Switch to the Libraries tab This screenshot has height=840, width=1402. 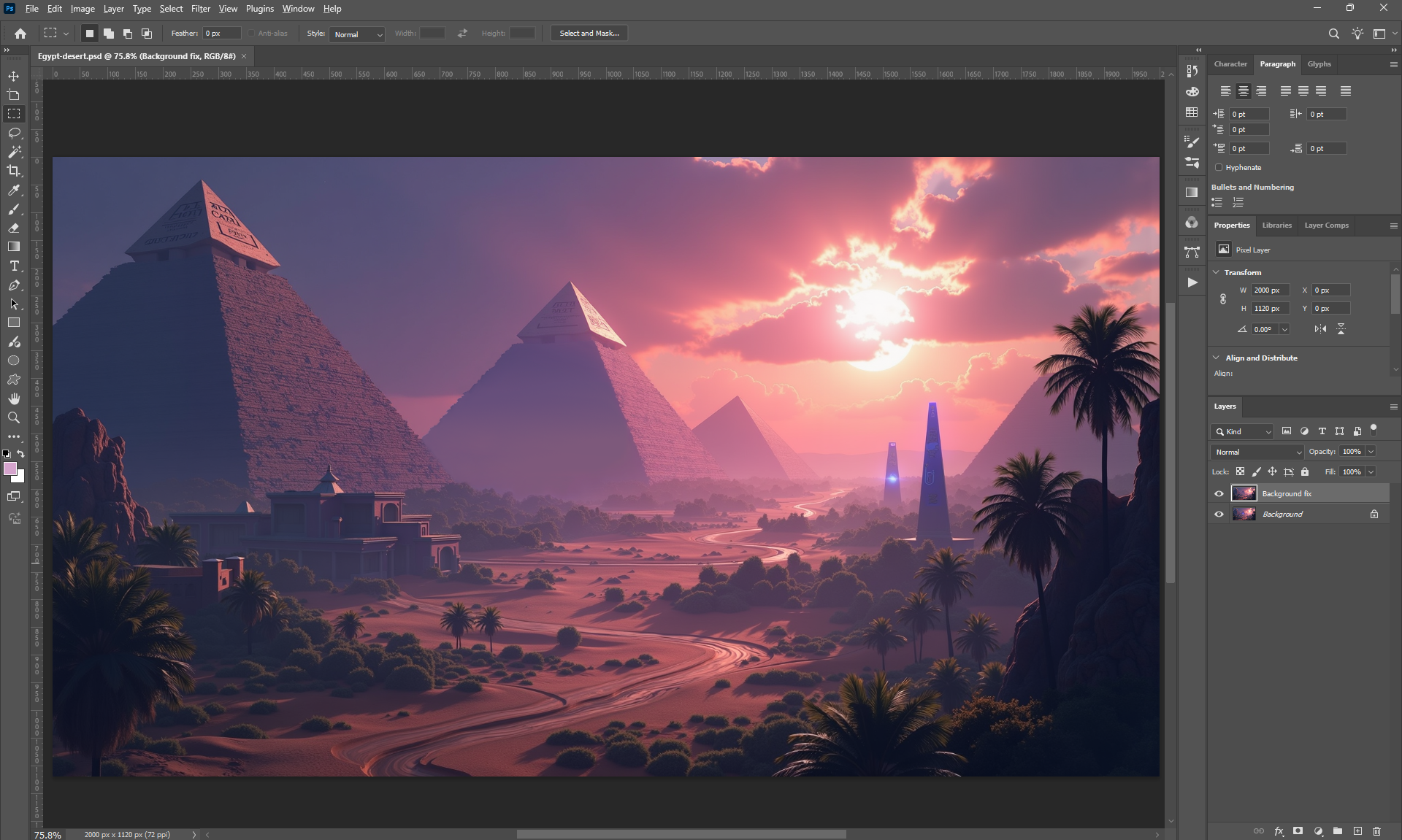click(1276, 226)
